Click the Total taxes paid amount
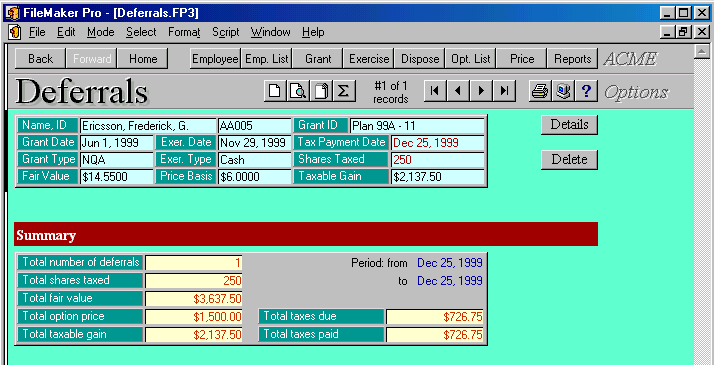Screen dimensions: 714x365 [x=435, y=335]
